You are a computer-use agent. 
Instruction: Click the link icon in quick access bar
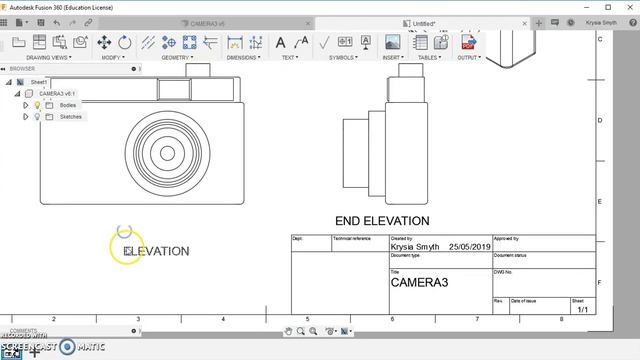click(88, 23)
